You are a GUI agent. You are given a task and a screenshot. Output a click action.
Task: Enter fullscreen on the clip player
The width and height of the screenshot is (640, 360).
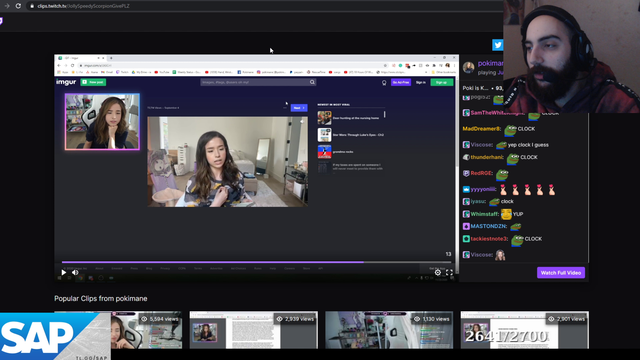[449, 272]
